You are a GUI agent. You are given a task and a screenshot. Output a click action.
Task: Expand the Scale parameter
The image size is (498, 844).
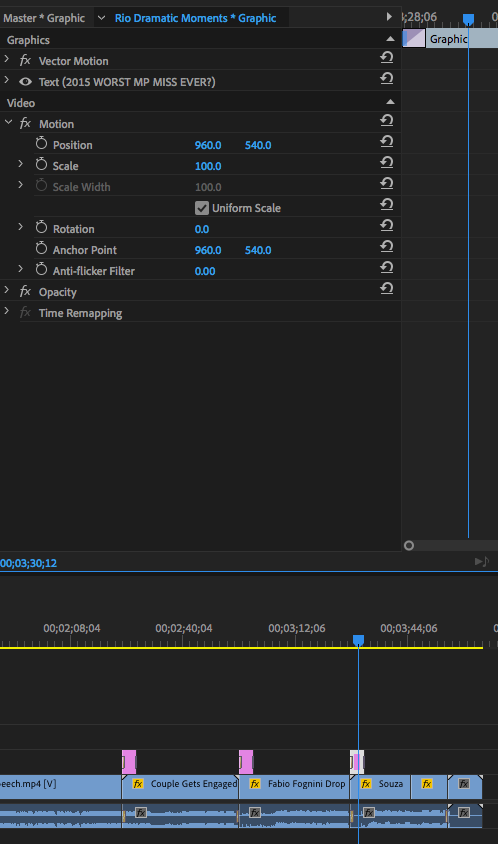(20, 164)
